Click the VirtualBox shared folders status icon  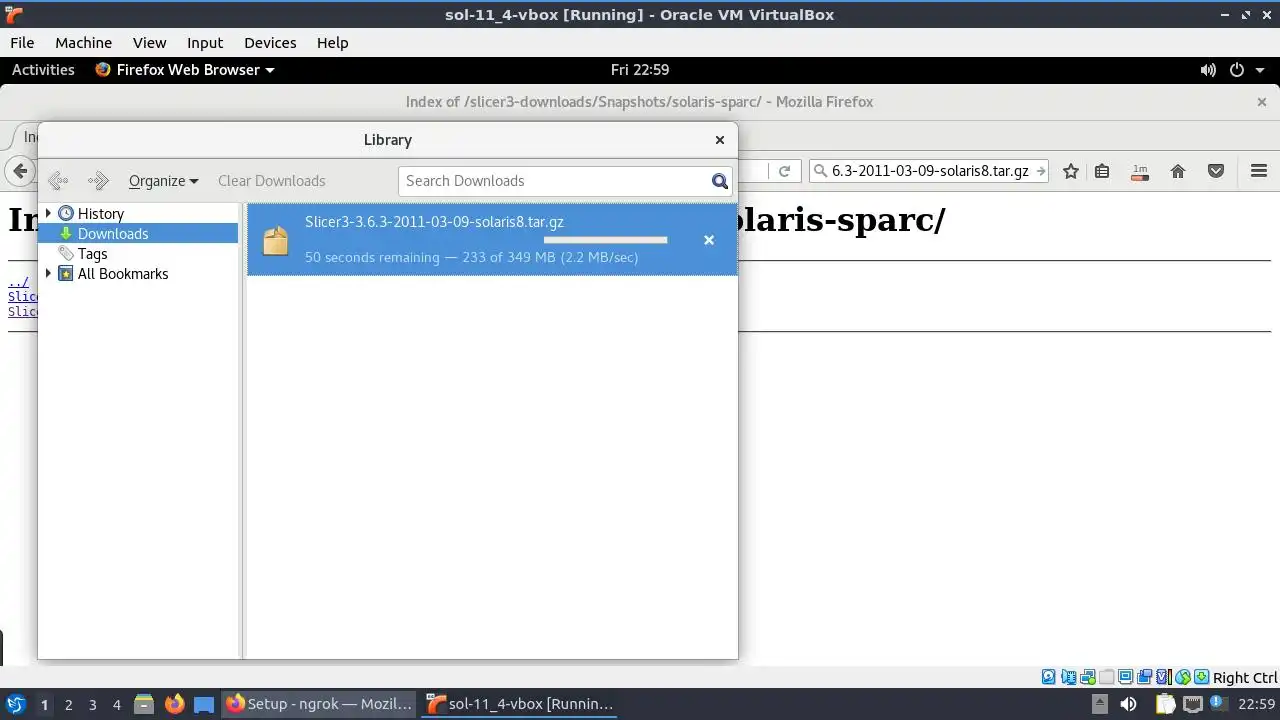[x=1106, y=677]
